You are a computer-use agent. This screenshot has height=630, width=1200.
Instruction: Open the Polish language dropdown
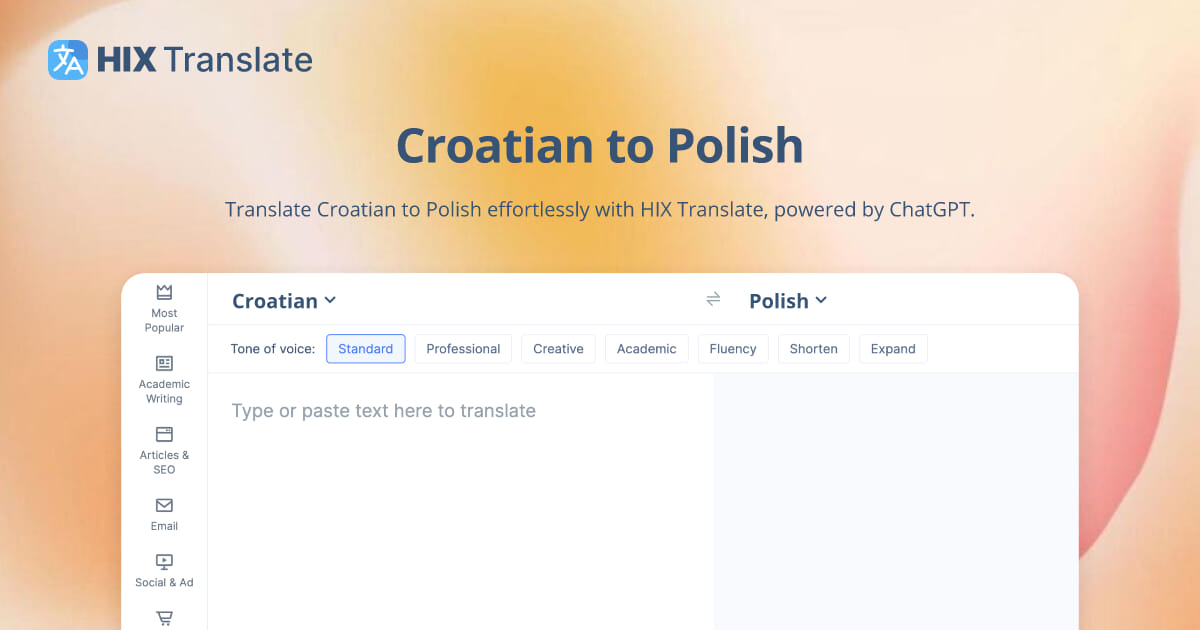[787, 300]
